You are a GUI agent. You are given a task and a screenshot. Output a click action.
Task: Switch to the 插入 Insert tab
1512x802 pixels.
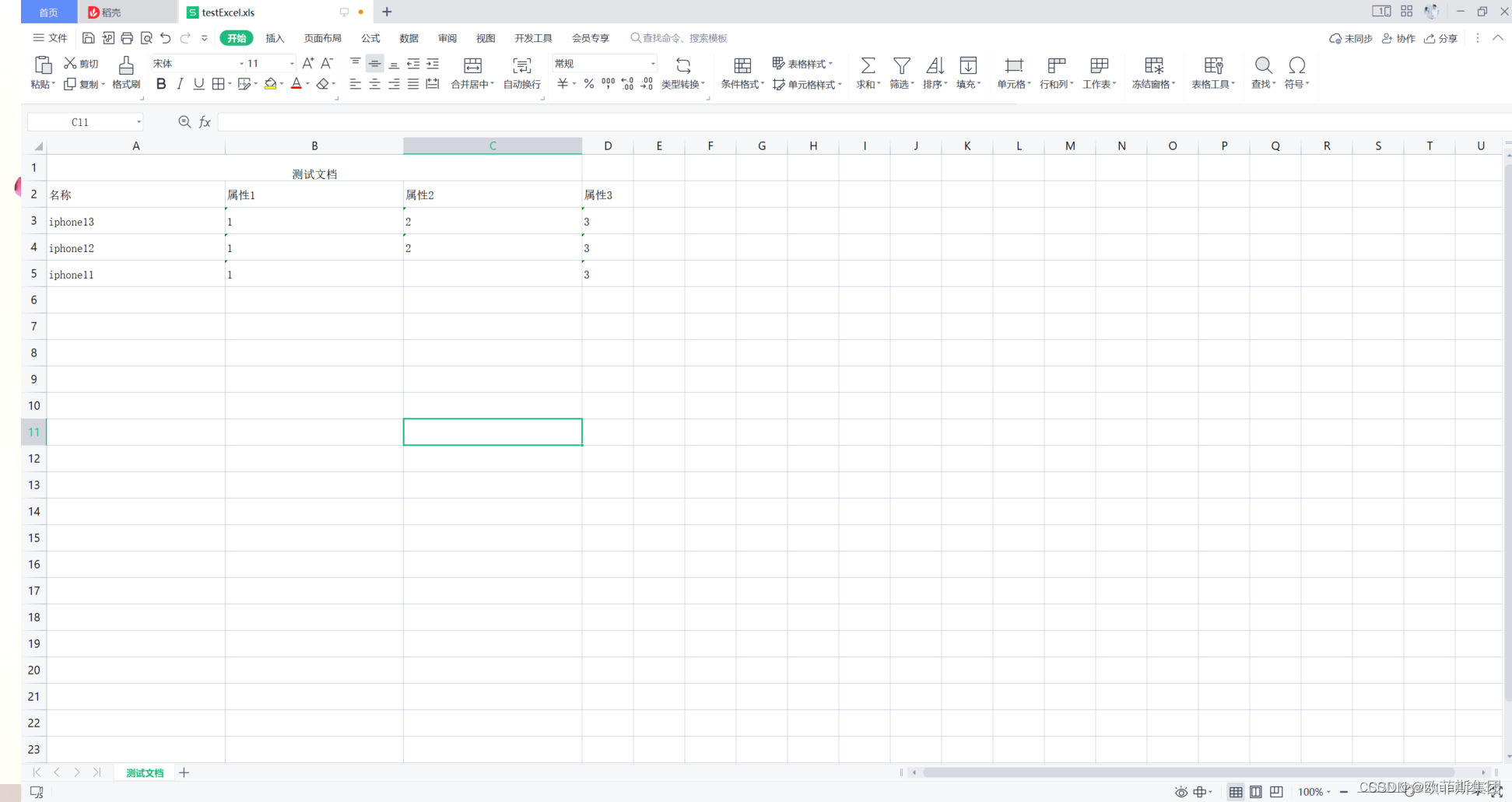[x=275, y=38]
